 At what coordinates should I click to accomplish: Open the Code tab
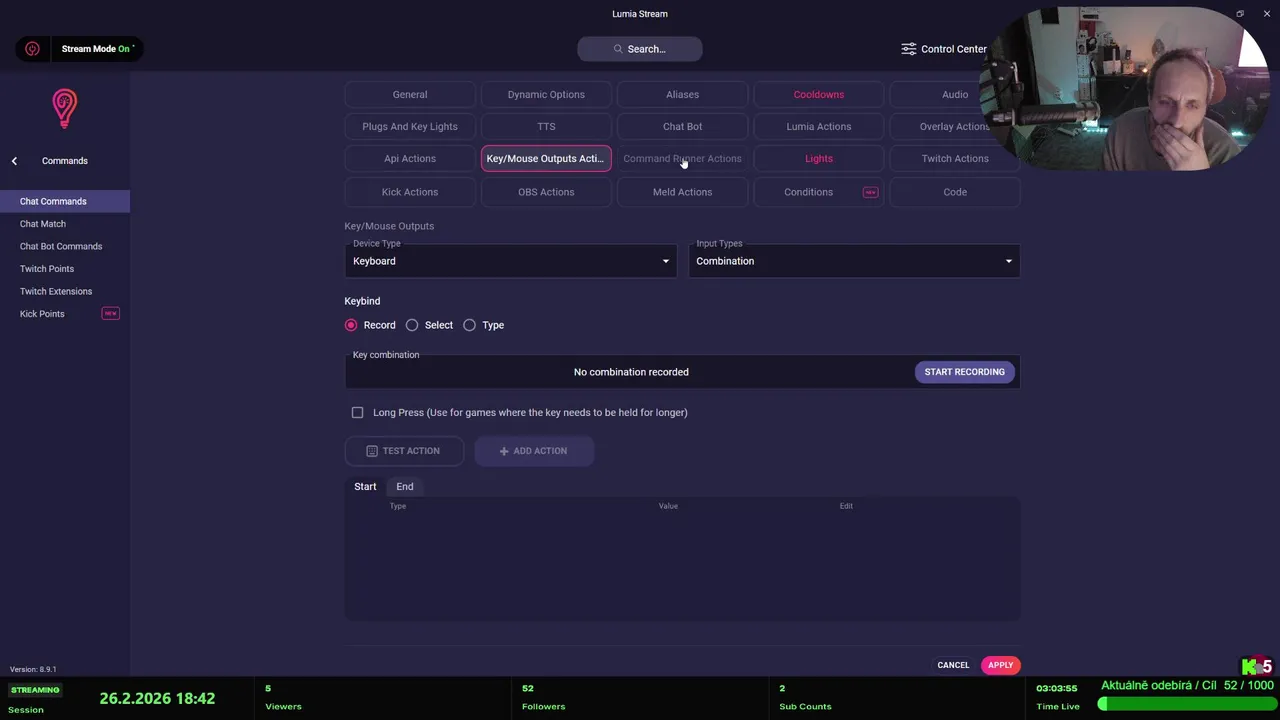tap(955, 192)
